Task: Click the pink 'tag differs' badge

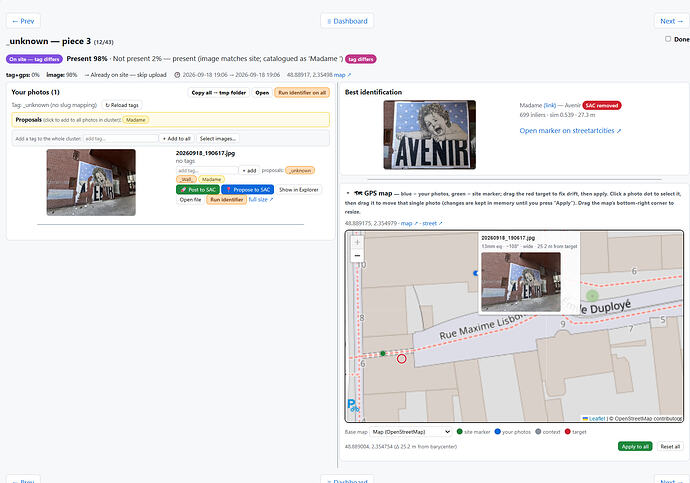Action: (x=361, y=59)
